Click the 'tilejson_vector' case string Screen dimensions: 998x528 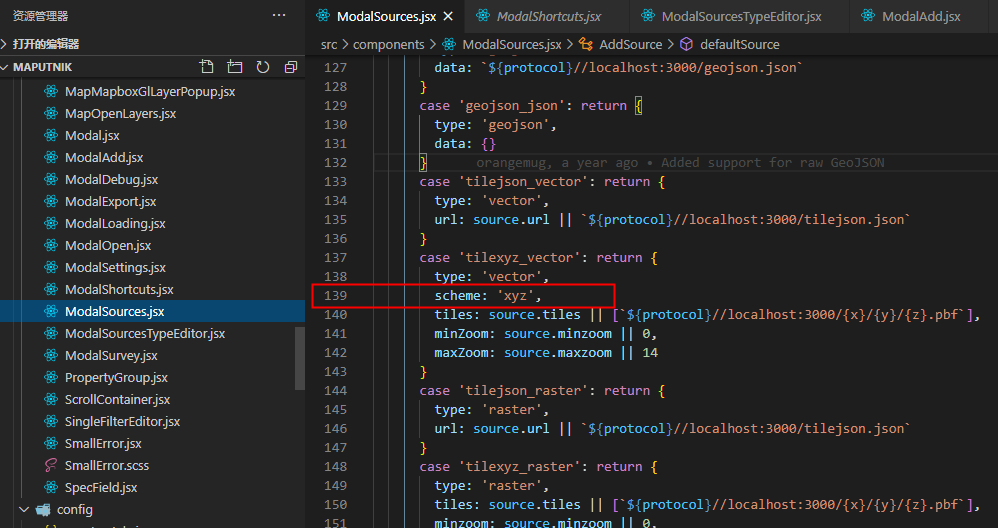[x=525, y=182]
